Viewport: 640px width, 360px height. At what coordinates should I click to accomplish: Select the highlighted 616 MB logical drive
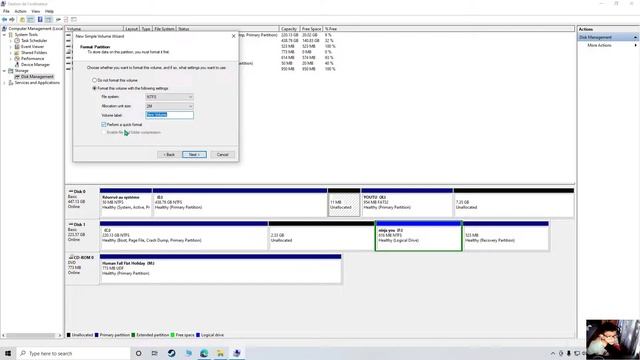(418, 236)
